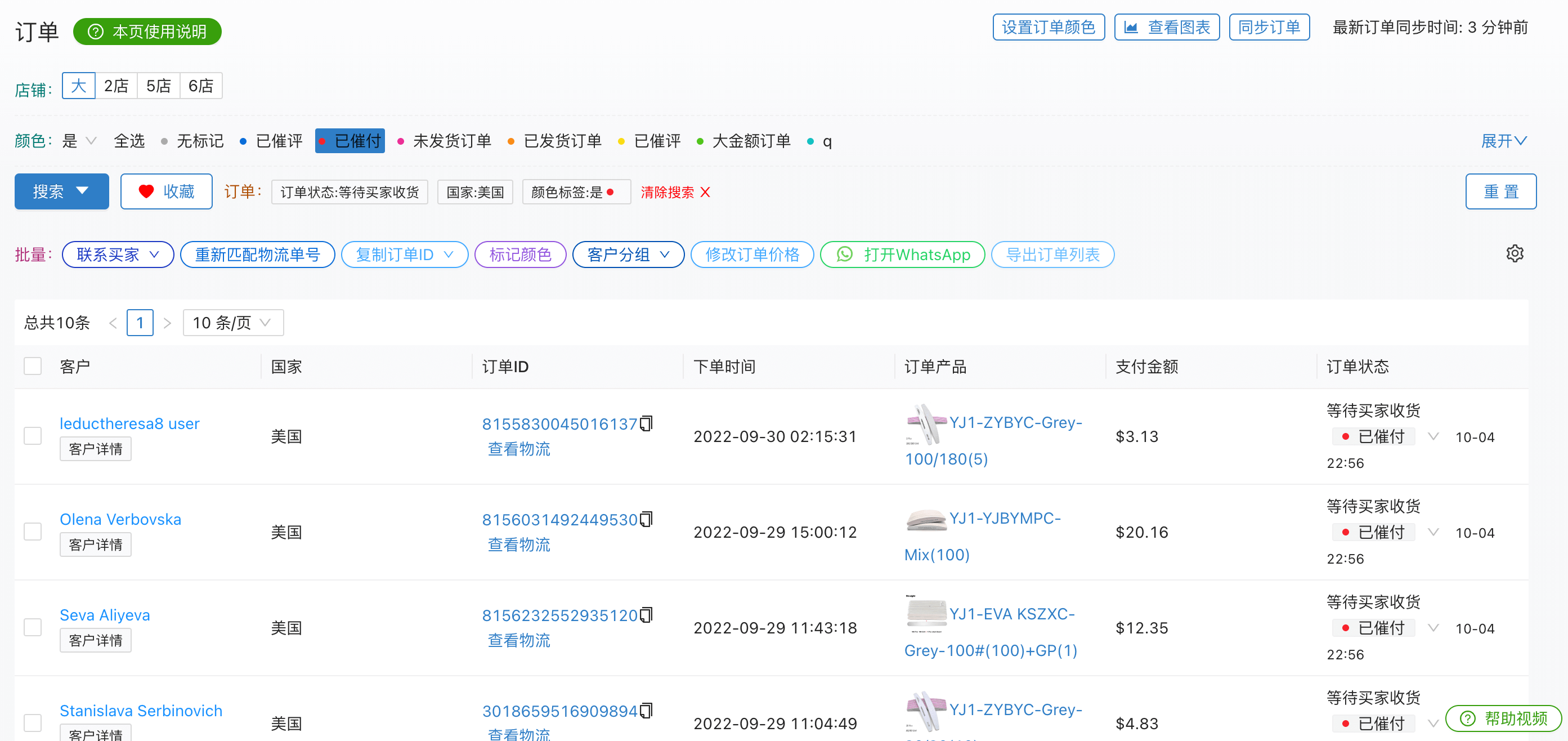Open the 10 条/页 page size dropdown

pyautogui.click(x=232, y=323)
